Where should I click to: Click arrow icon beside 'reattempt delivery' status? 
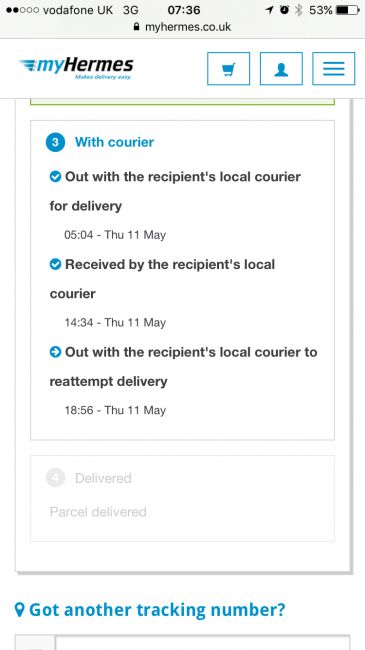55,352
